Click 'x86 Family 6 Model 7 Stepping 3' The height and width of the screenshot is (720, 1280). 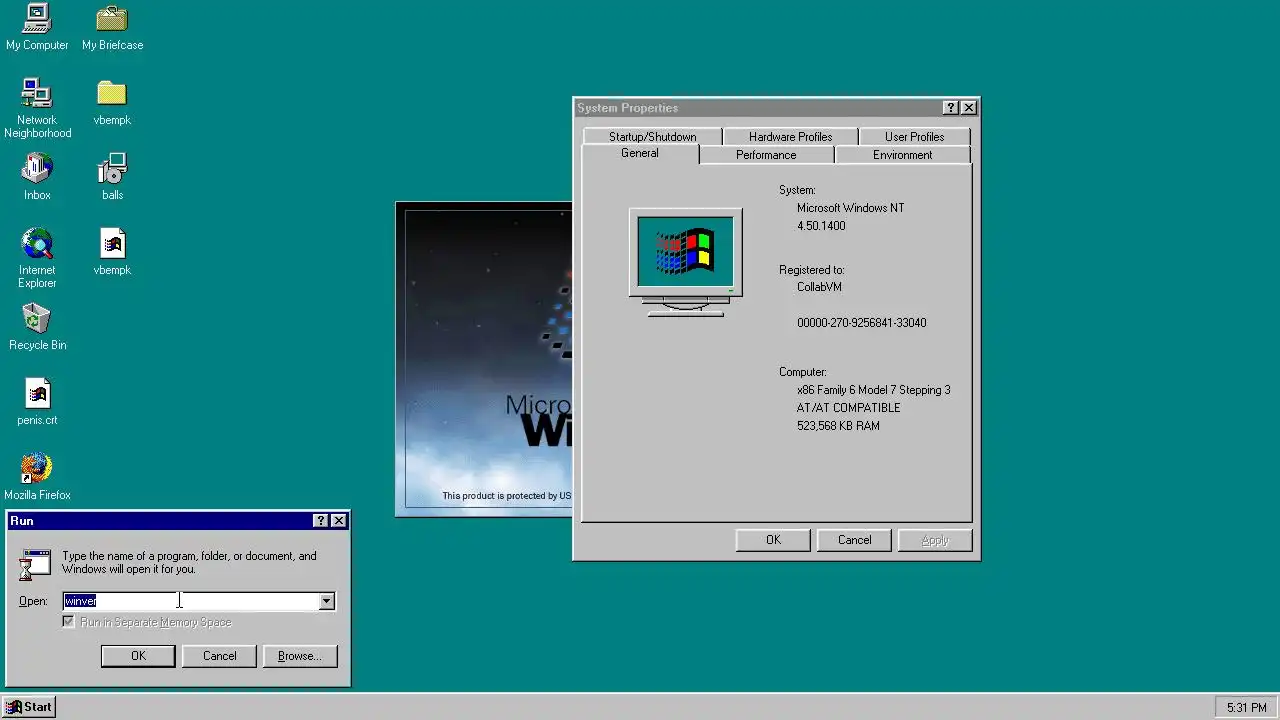(x=873, y=390)
